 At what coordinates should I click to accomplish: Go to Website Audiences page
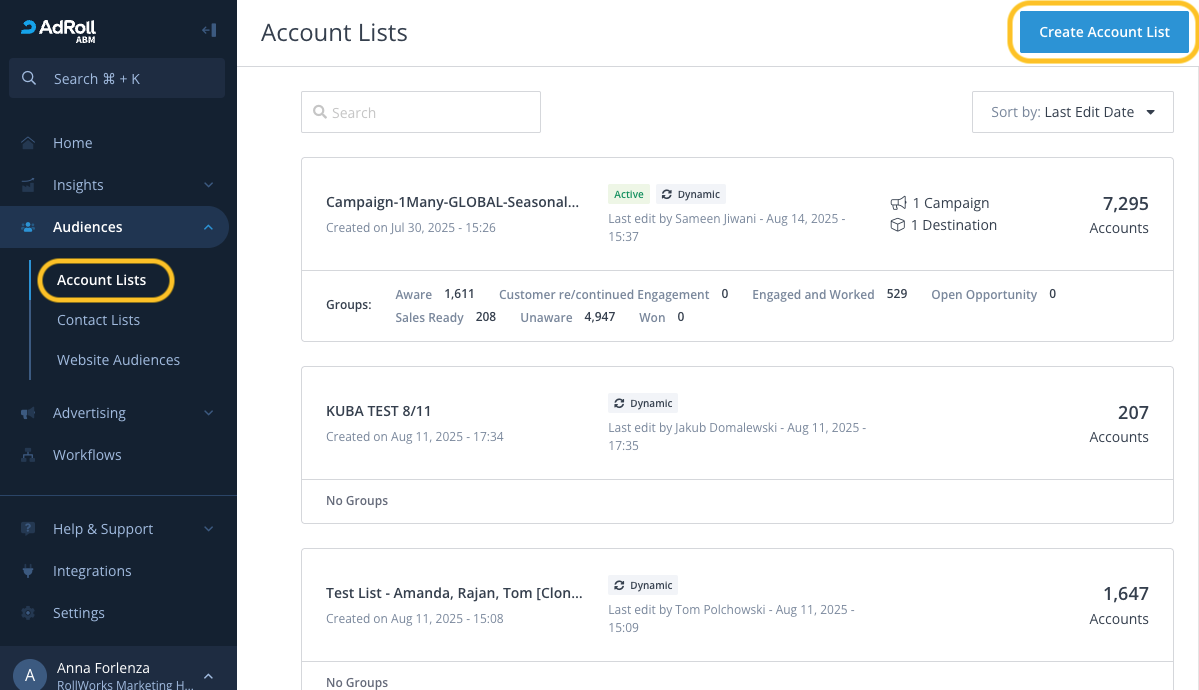[x=118, y=360]
